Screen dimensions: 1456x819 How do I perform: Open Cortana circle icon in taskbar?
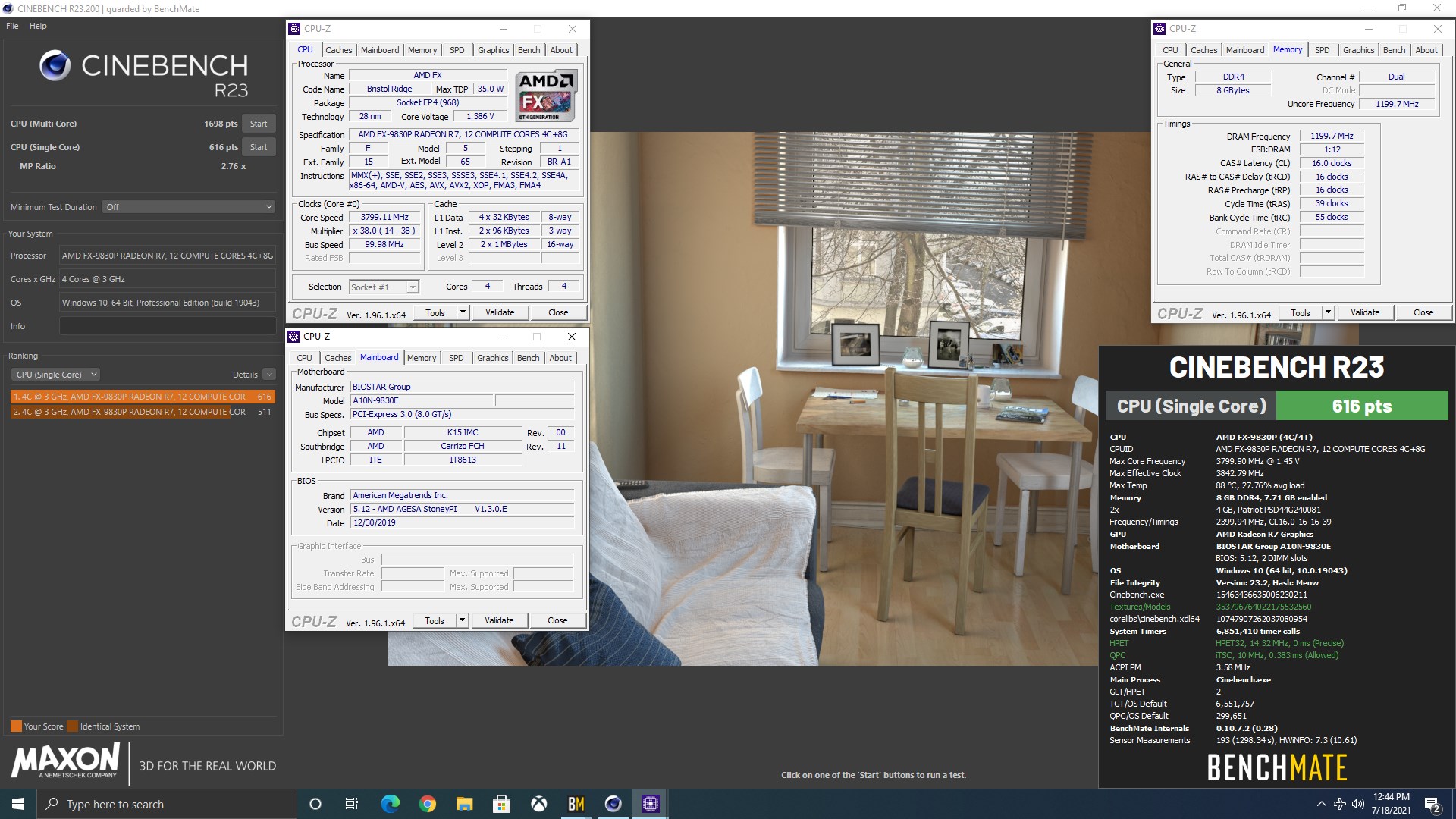(315, 804)
